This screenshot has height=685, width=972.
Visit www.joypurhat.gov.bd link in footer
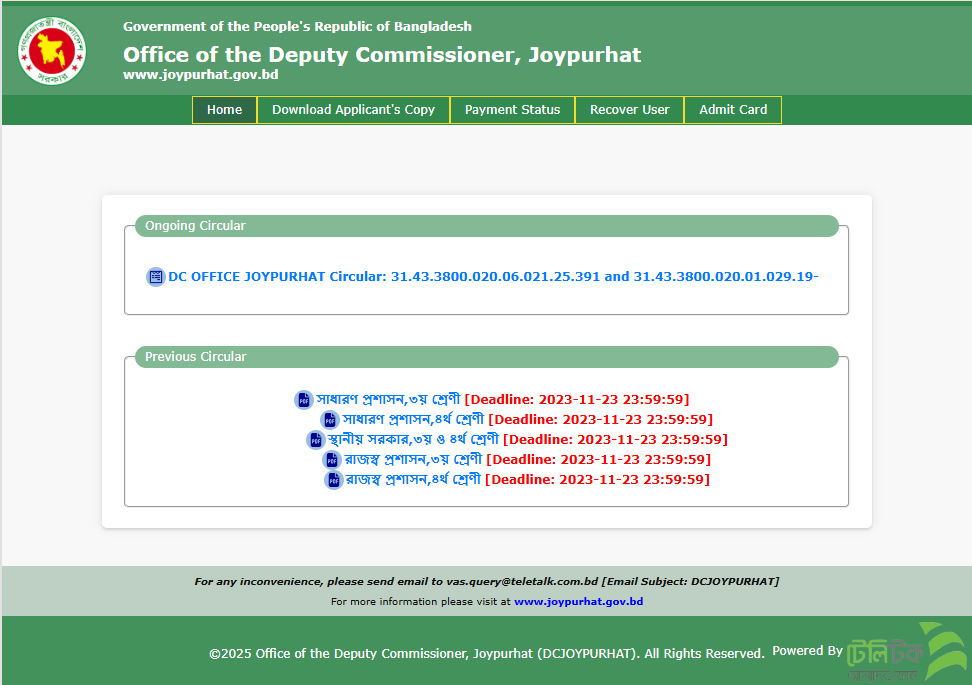point(578,602)
